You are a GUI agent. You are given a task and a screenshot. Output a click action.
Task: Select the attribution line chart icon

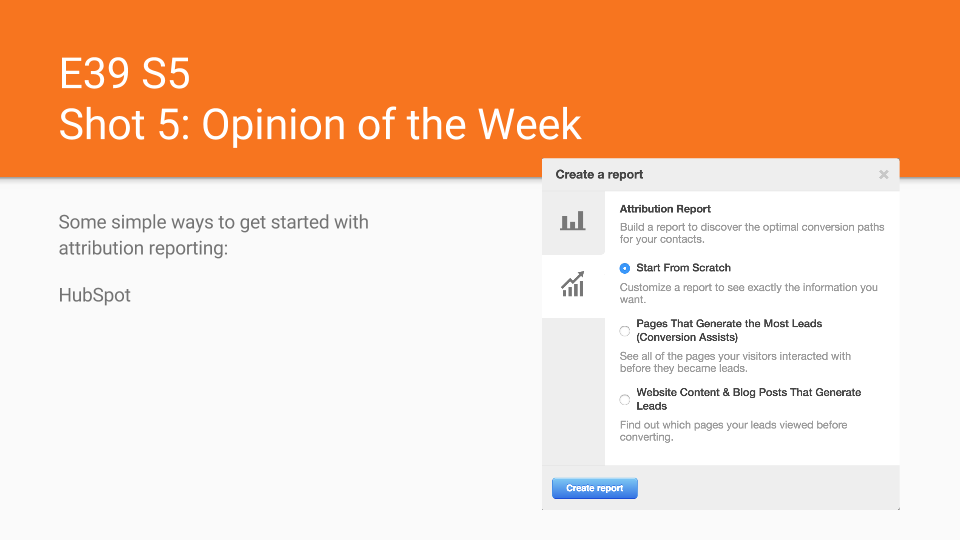(573, 286)
